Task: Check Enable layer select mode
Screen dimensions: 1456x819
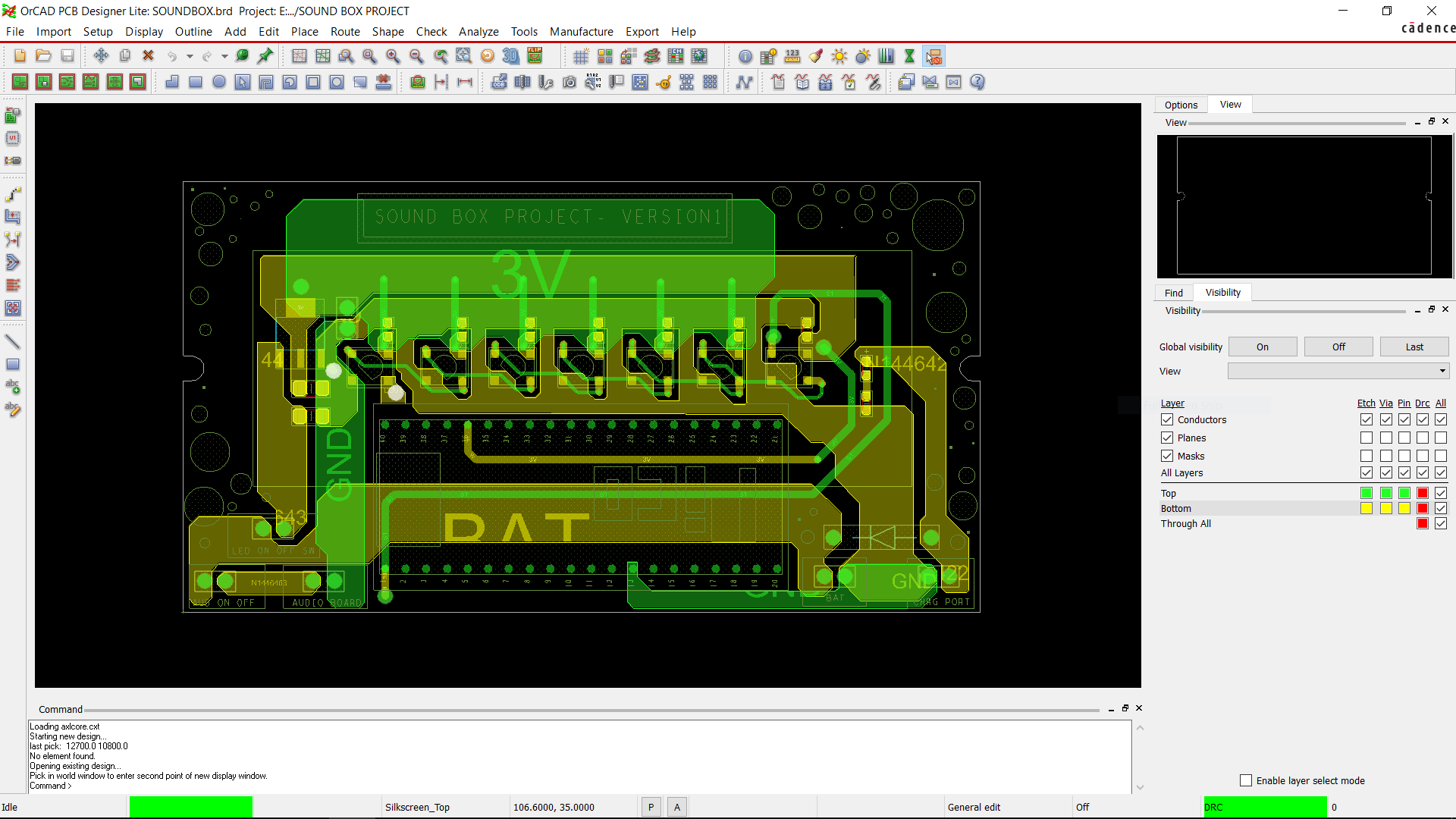Action: 1246,780
